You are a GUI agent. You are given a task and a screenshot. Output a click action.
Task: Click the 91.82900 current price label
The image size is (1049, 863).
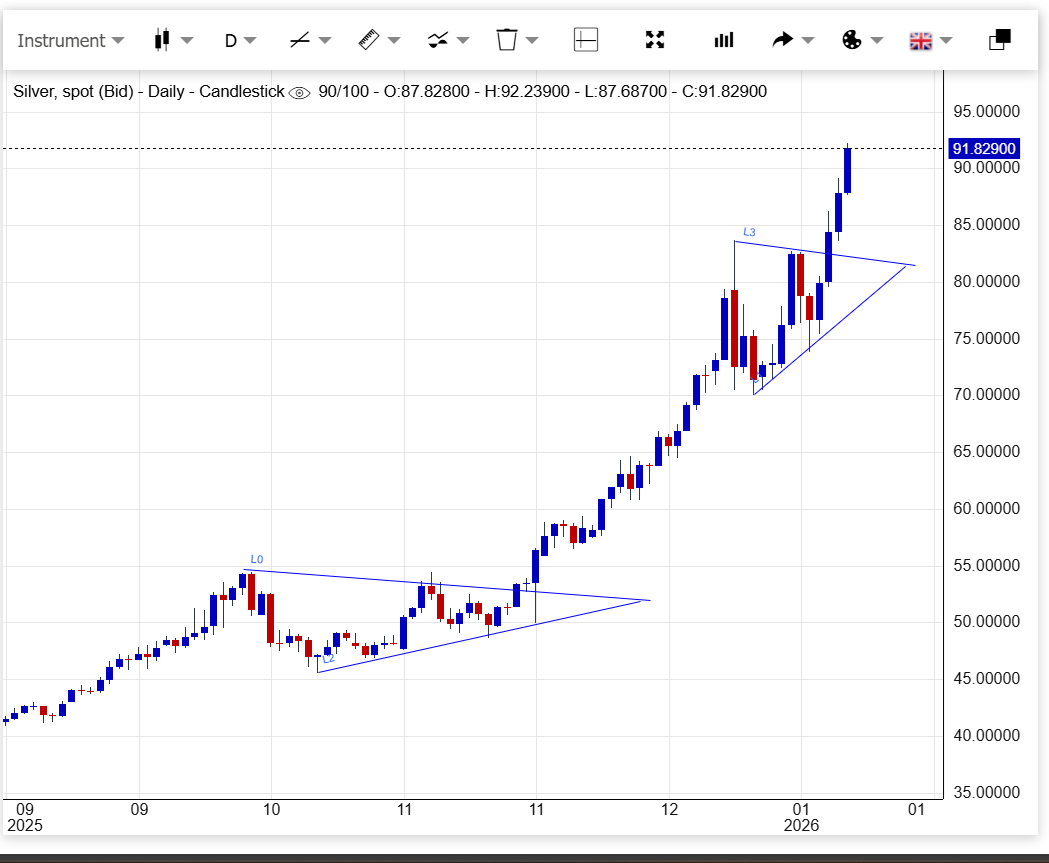[x=984, y=149]
